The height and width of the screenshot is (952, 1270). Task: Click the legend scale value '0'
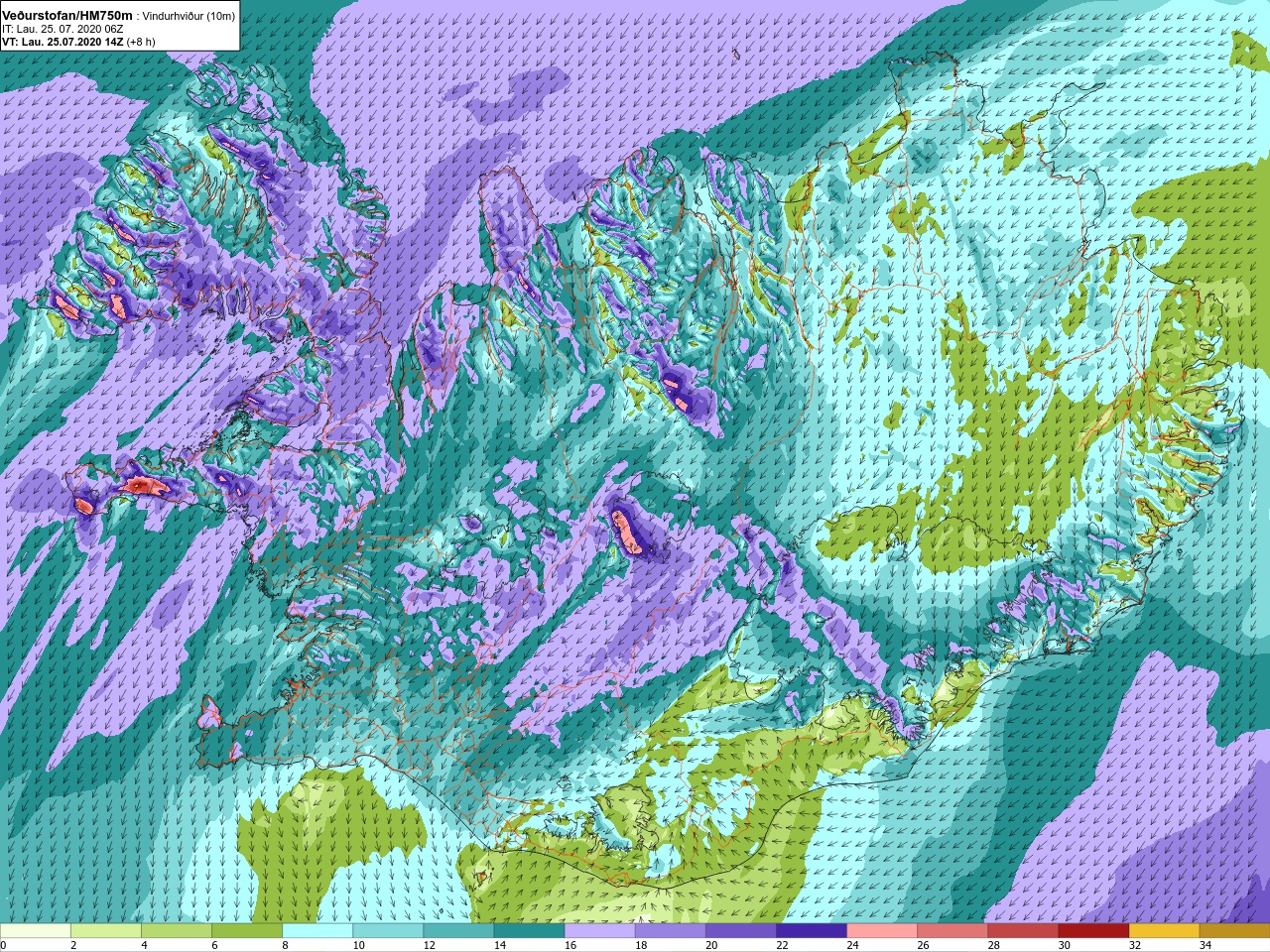pos(3,945)
